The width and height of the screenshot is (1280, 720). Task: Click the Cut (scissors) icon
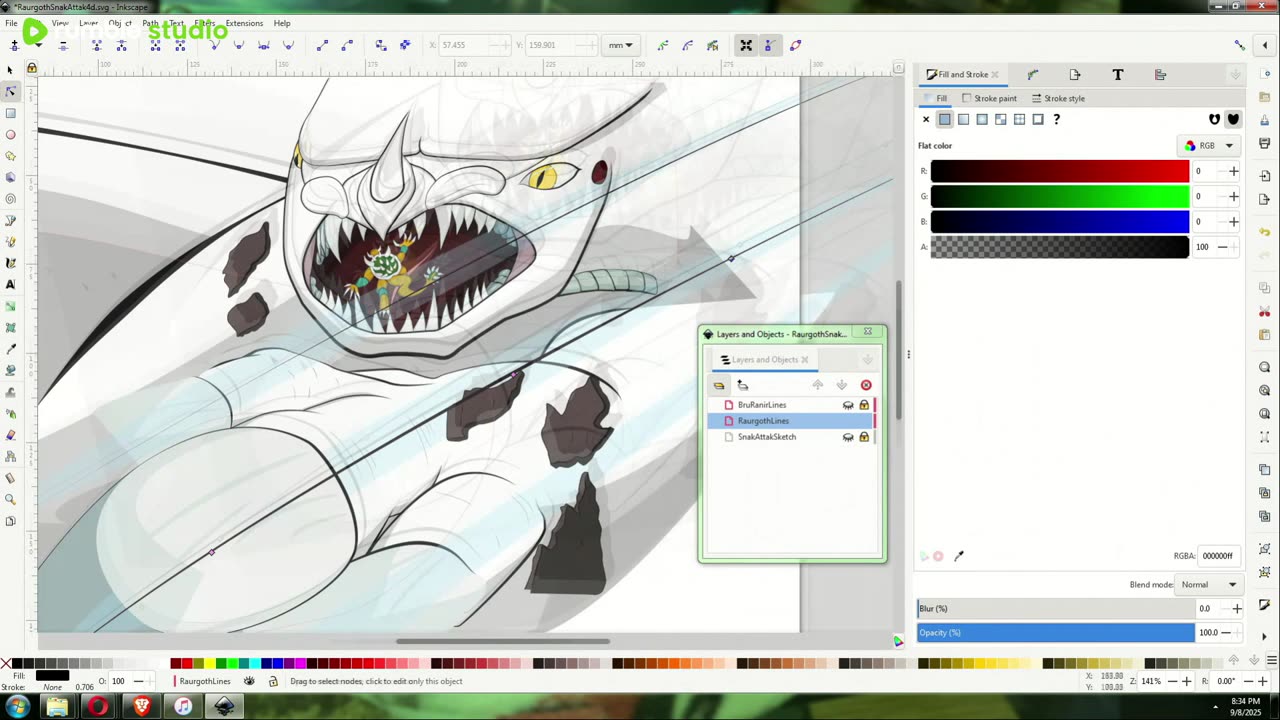click(1265, 312)
